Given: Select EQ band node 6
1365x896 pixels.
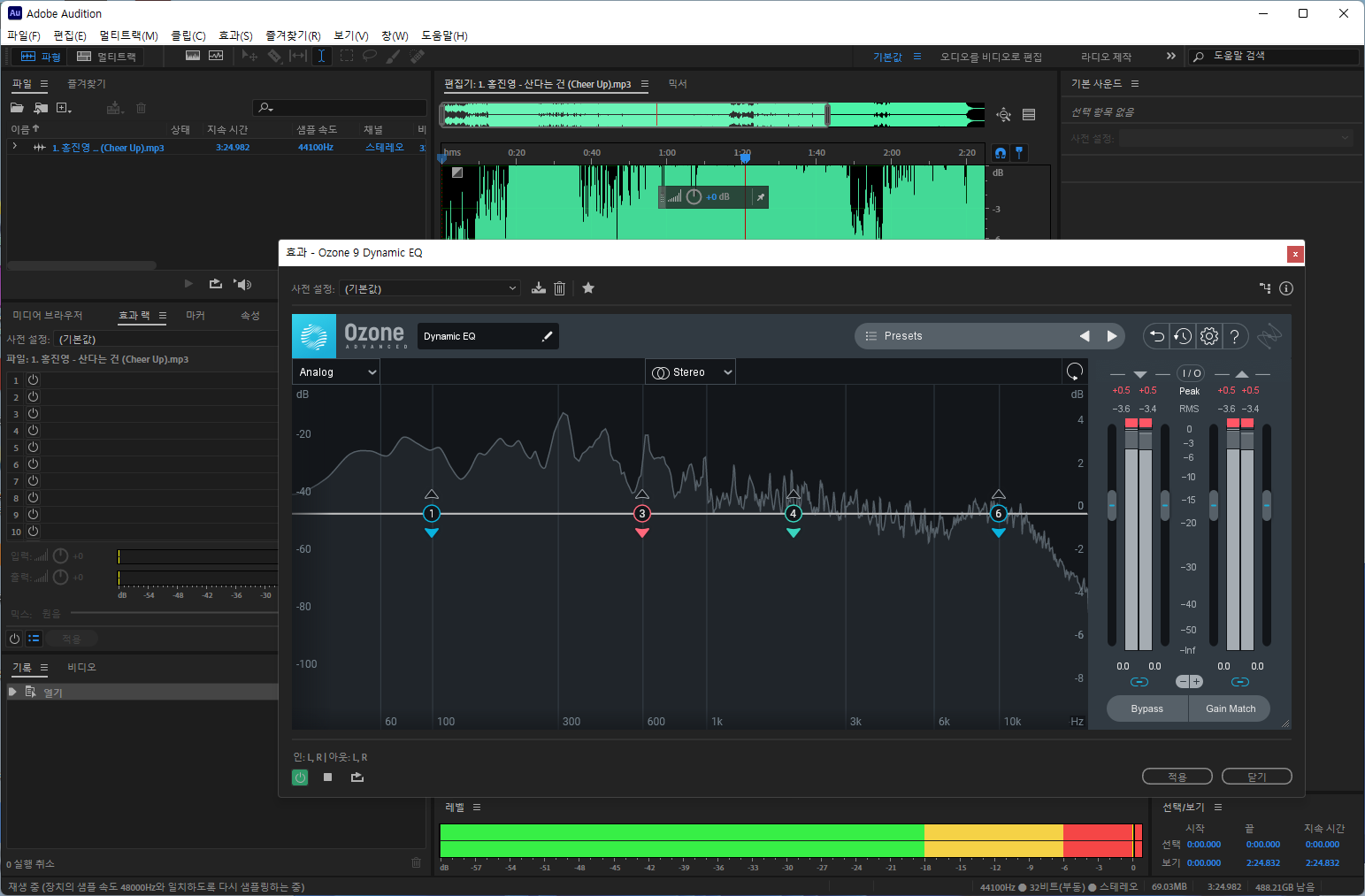Looking at the screenshot, I should [x=999, y=514].
